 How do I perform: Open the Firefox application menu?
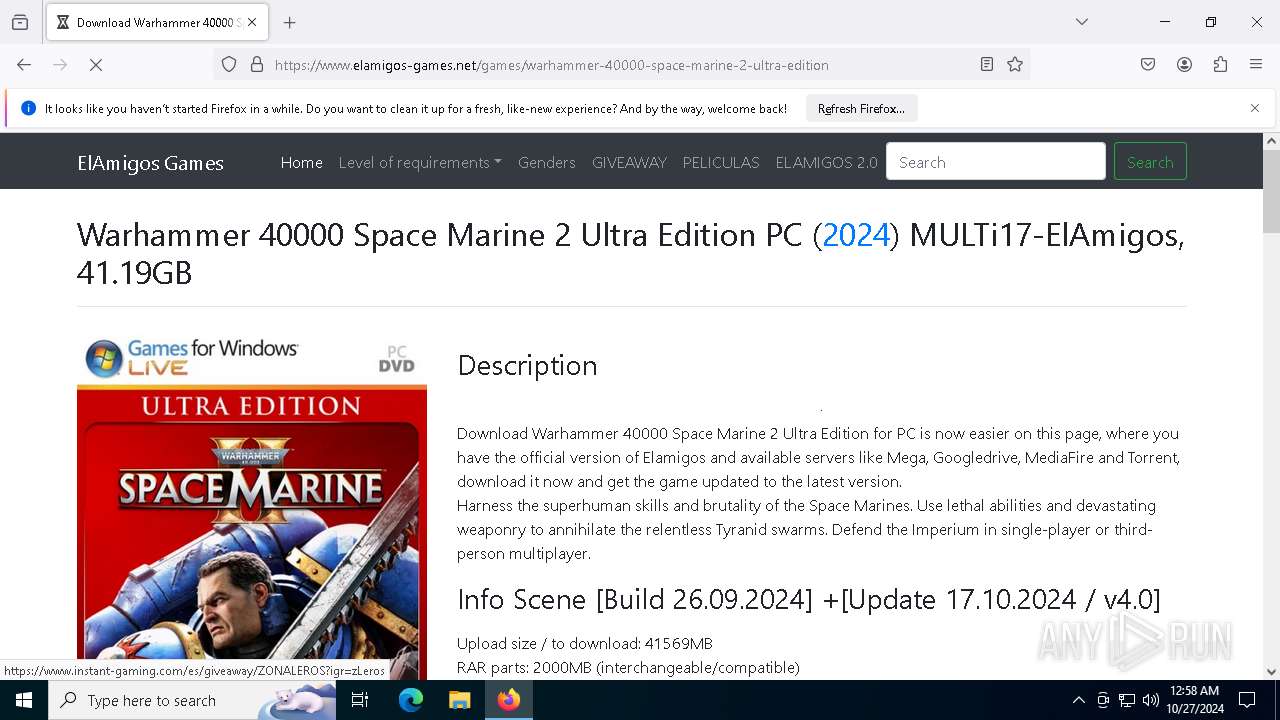pos(1256,65)
